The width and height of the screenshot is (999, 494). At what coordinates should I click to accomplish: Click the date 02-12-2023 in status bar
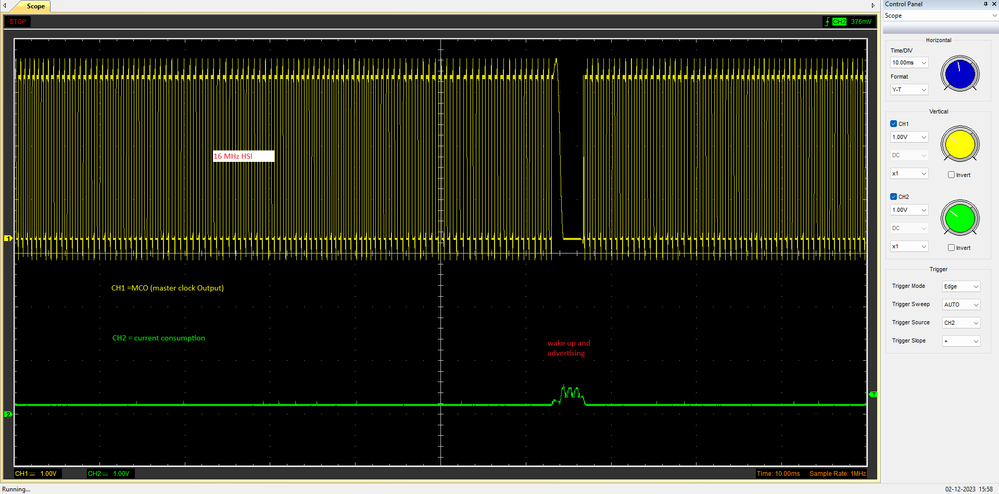[x=961, y=490]
